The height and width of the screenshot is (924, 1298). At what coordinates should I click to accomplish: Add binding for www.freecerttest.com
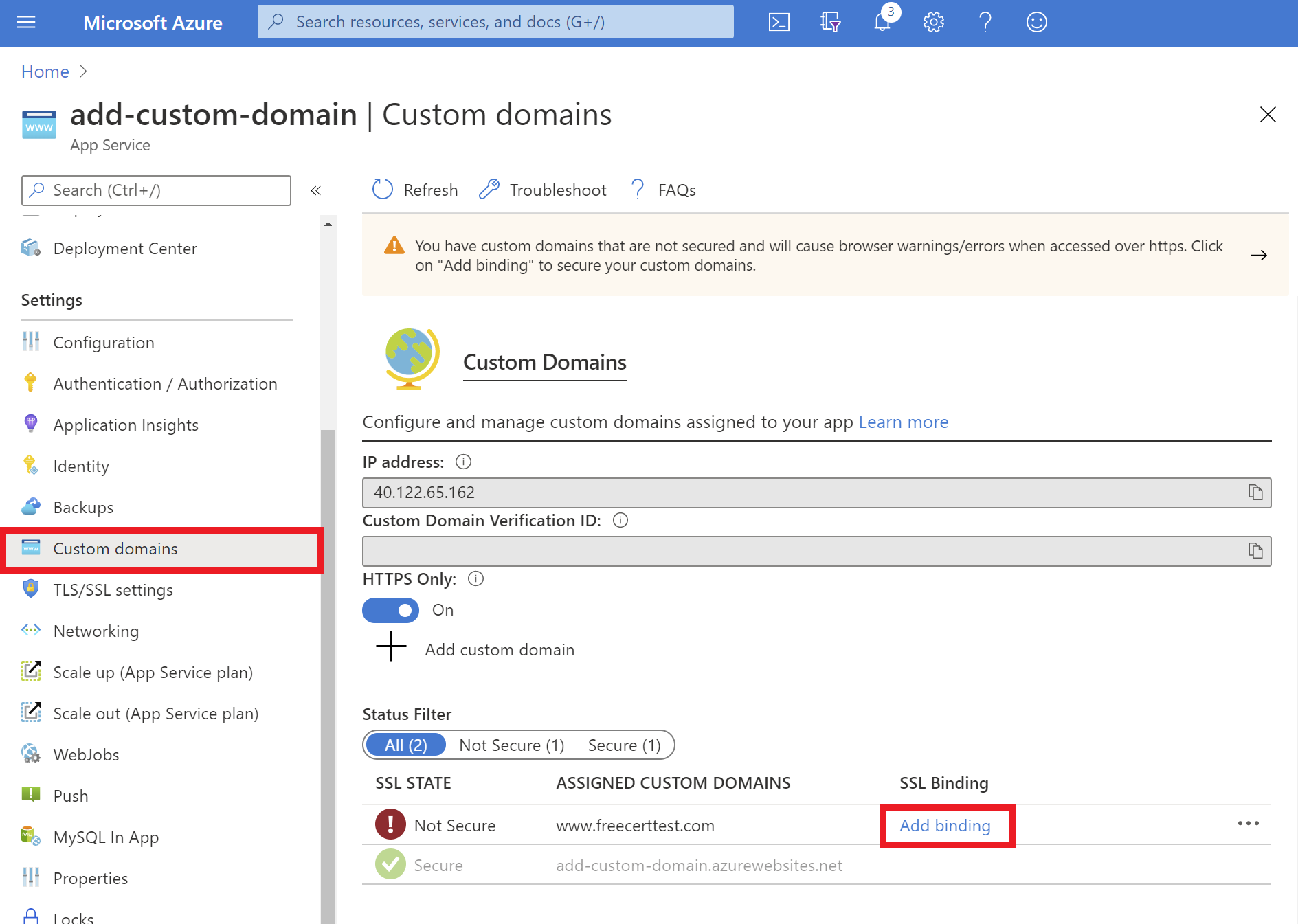(945, 825)
